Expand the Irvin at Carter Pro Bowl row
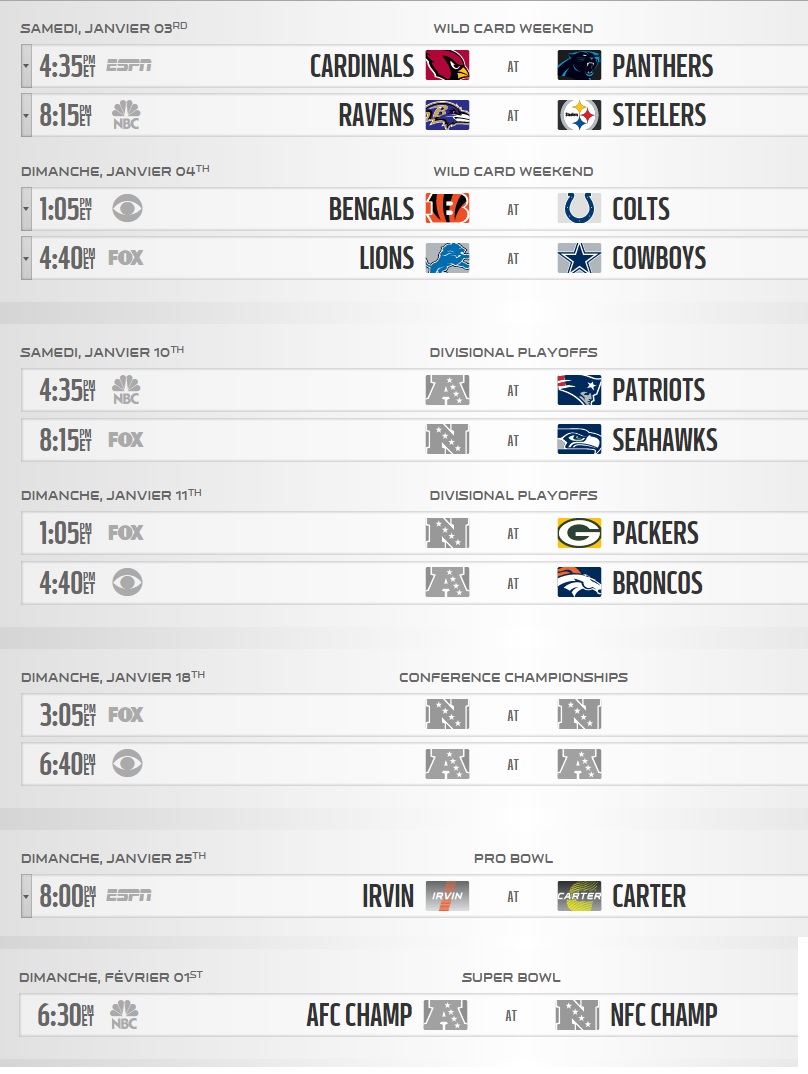This screenshot has height=1074, width=808. 26,896
